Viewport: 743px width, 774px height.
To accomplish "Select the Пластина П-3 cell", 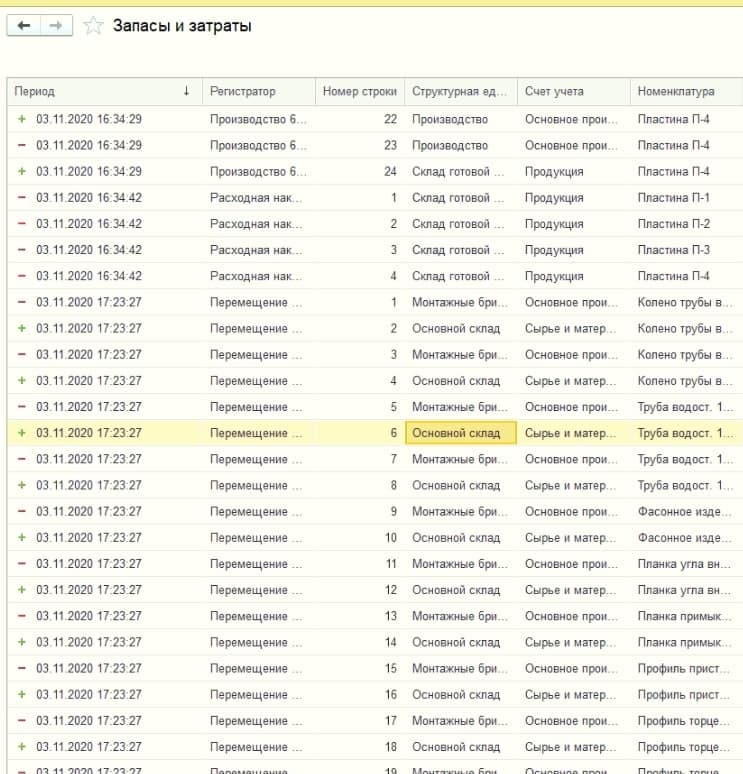I will (686, 250).
